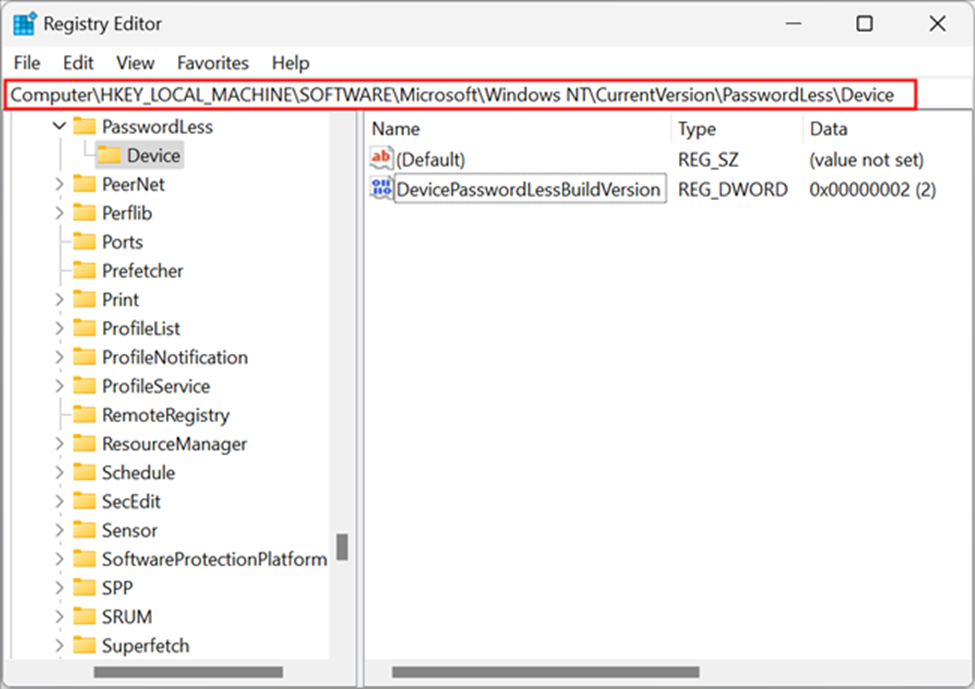This screenshot has height=689, width=975.
Task: Expand the PeerNet key
Action: (x=59, y=184)
